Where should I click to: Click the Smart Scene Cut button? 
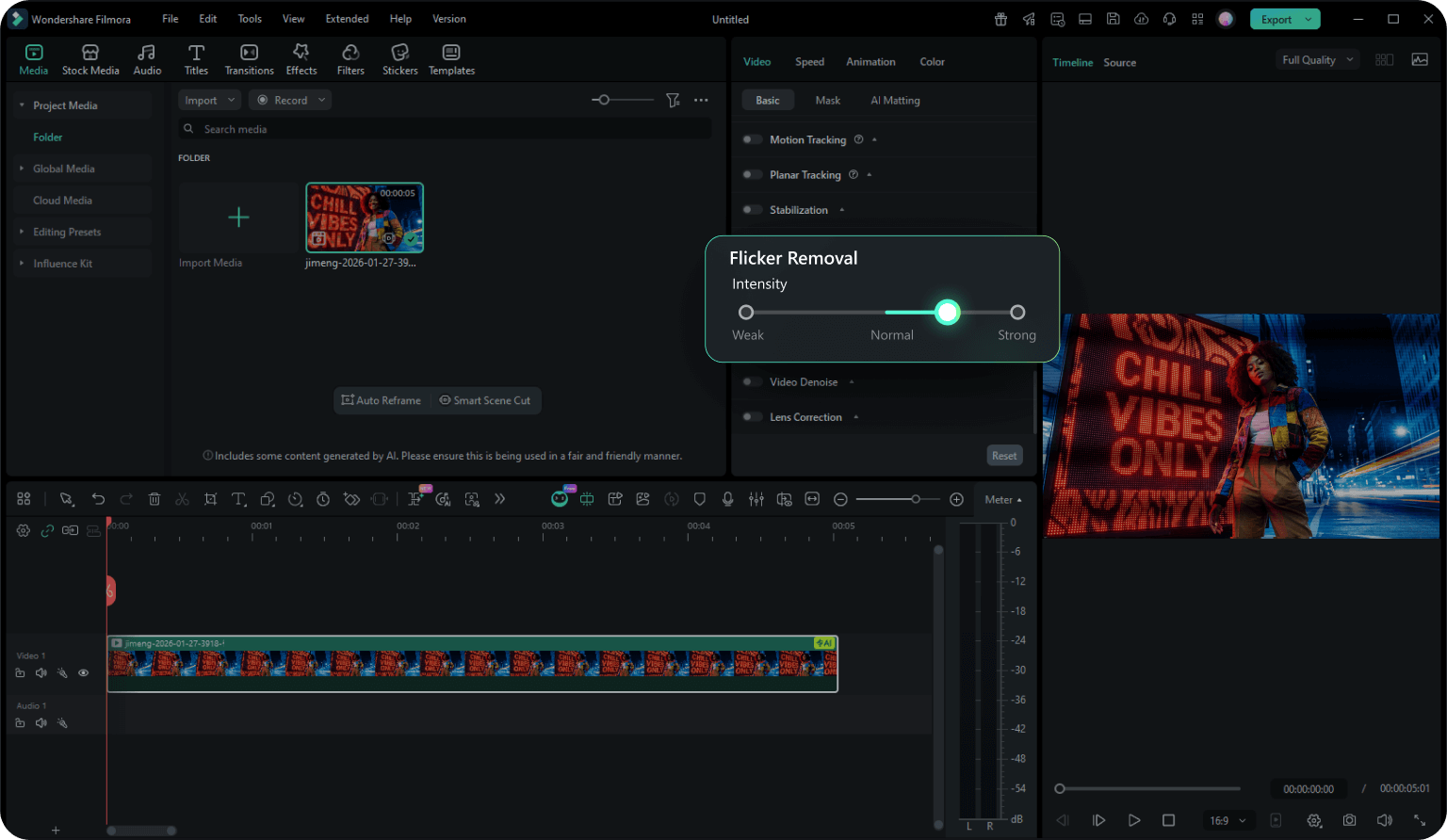coord(484,400)
